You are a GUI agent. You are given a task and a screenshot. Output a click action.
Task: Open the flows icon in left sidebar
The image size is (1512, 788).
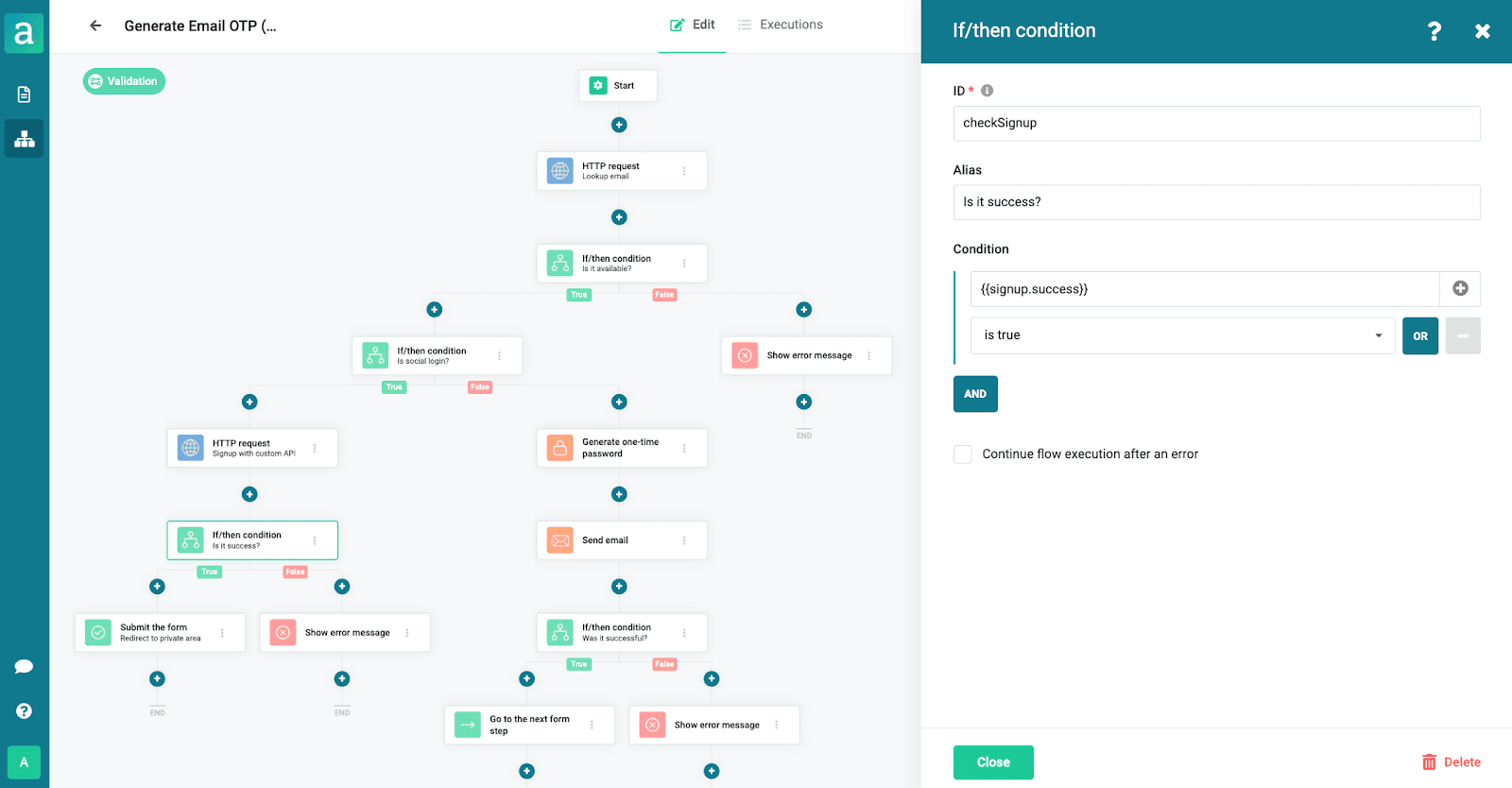25,139
